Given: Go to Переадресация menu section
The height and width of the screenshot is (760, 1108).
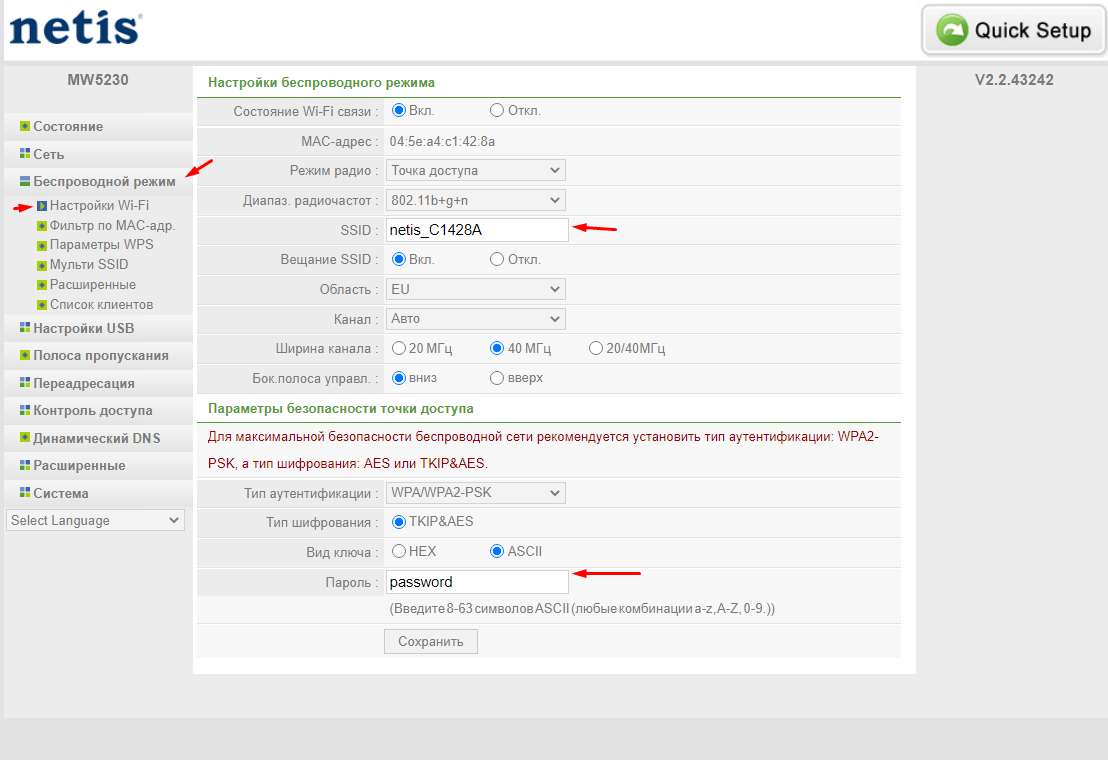Looking at the screenshot, I should pyautogui.click(x=84, y=383).
